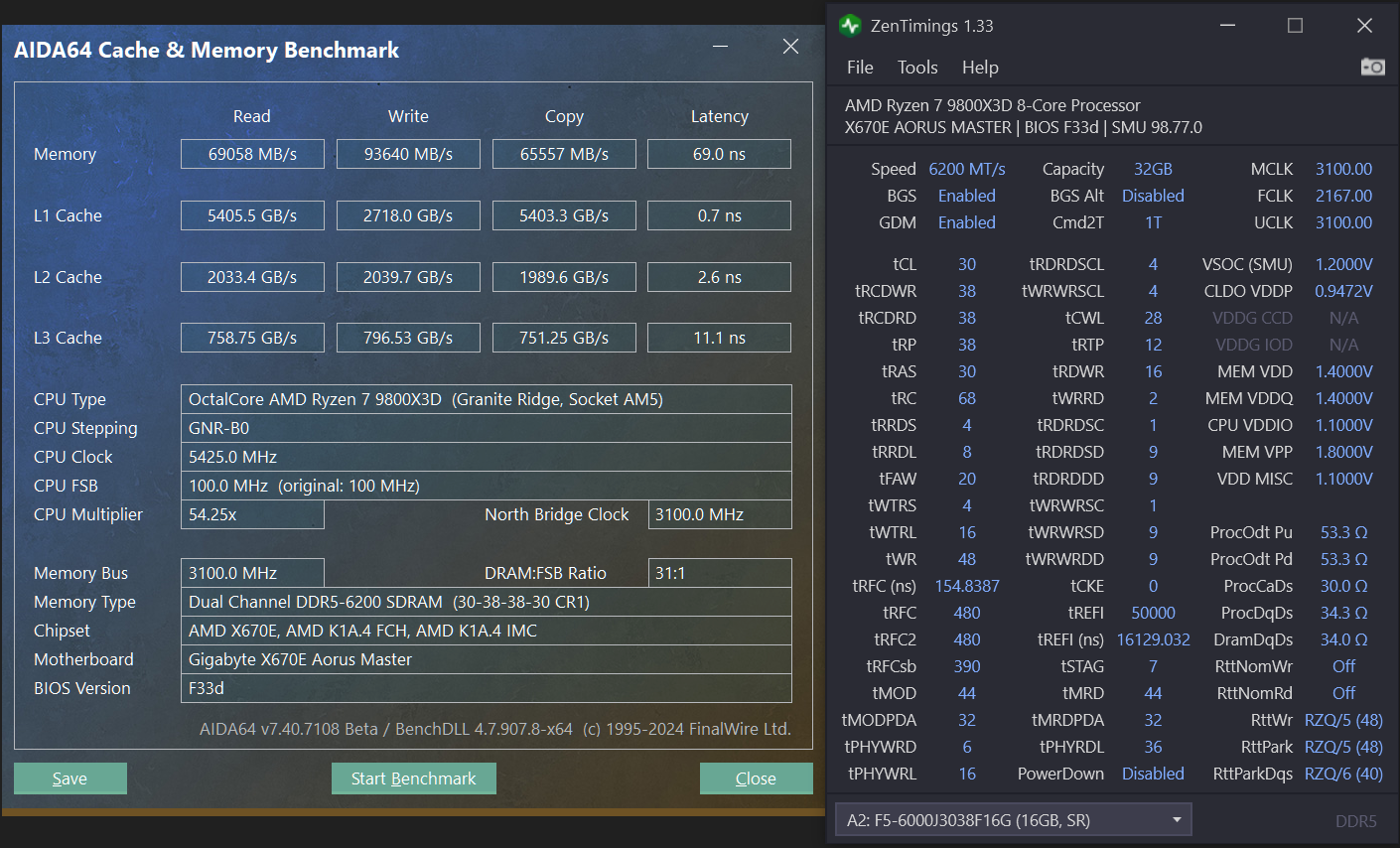1400x848 pixels.
Task: Click the DRAM:FSB Ratio value of 31:1
Action: (719, 572)
